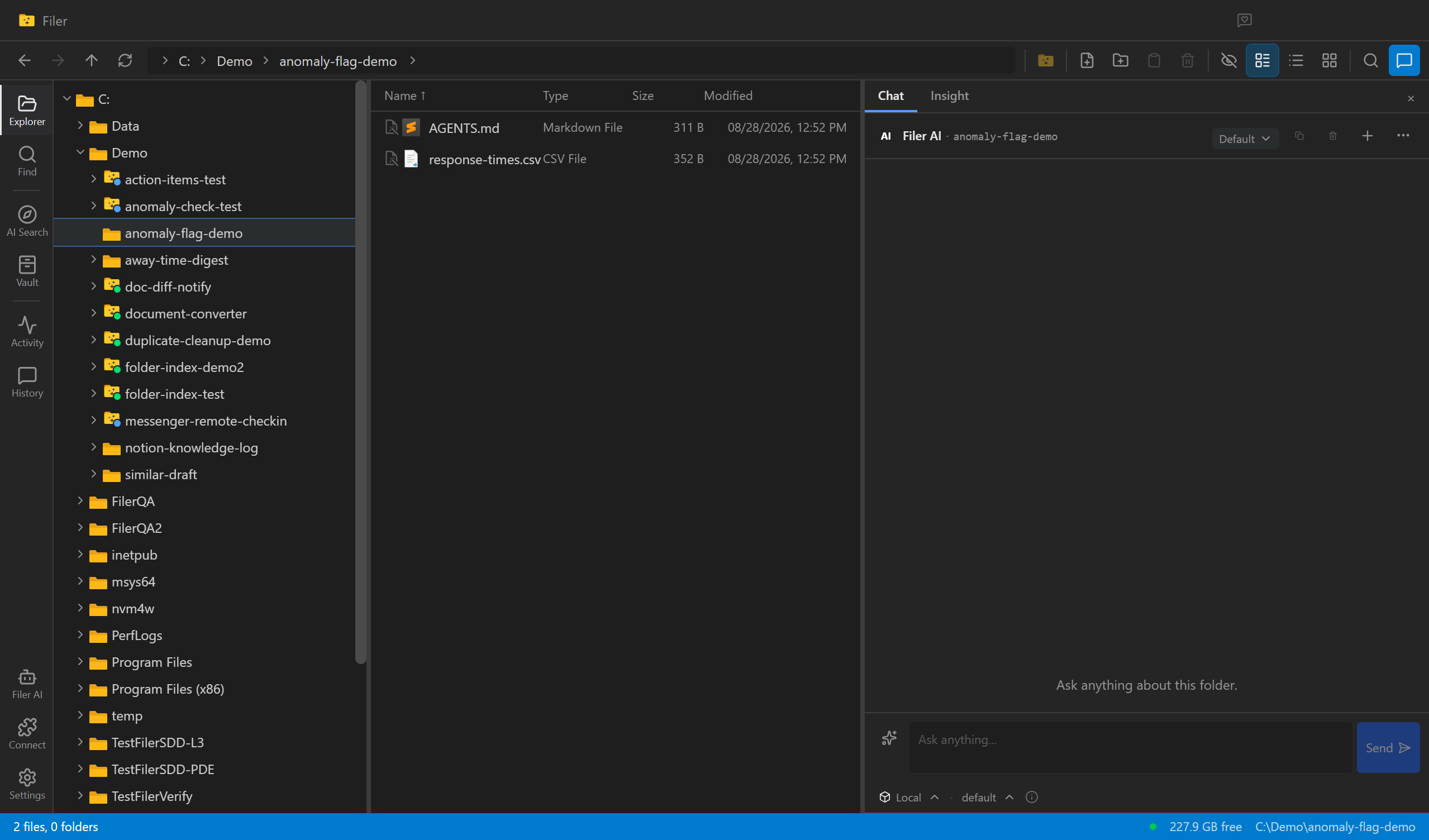Open the History sidebar panel

coord(27,382)
